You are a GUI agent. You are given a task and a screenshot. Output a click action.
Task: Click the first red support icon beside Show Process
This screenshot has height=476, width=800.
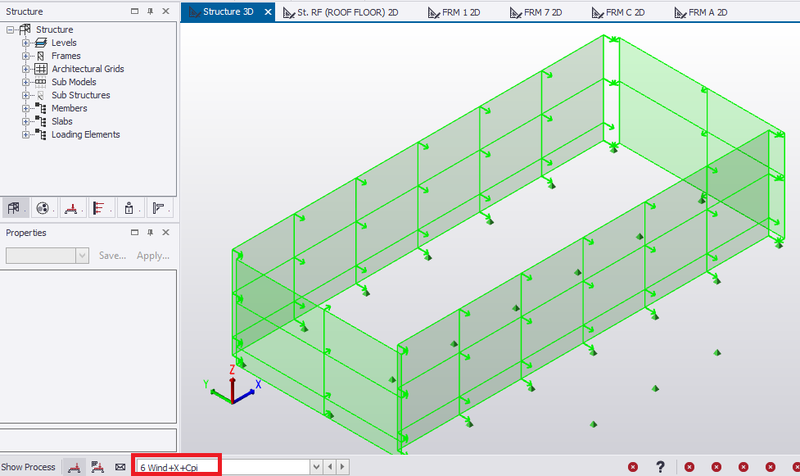click(x=74, y=467)
